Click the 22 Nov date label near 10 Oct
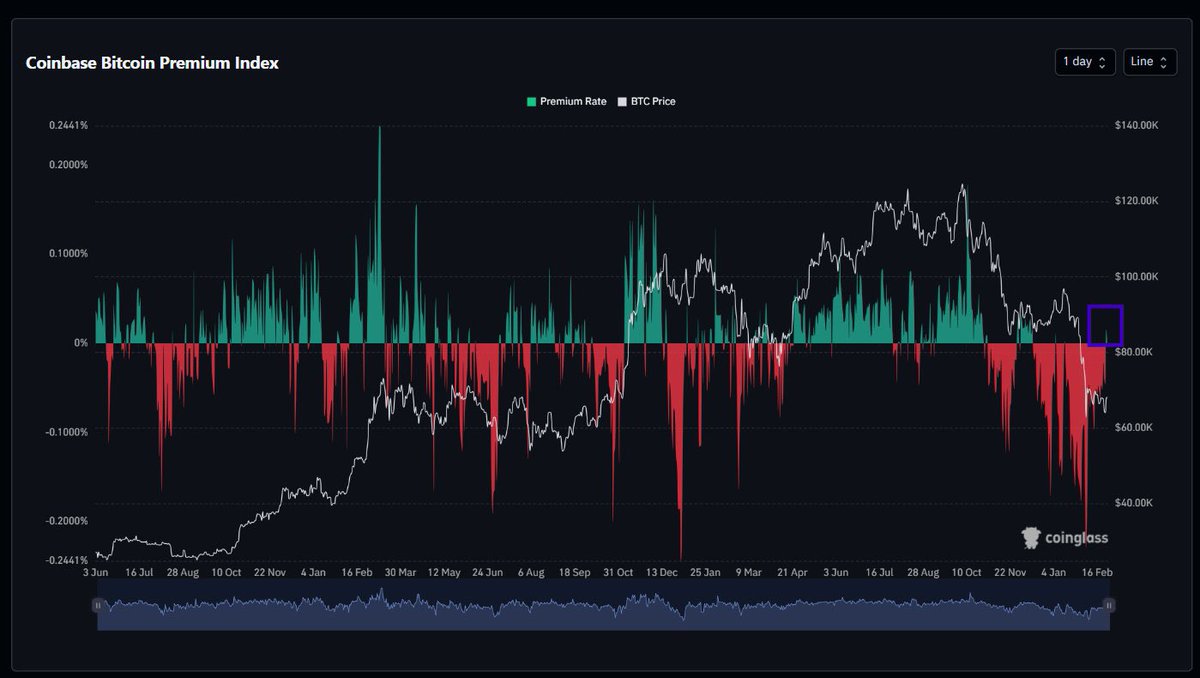This screenshot has height=678, width=1200. click(1010, 573)
